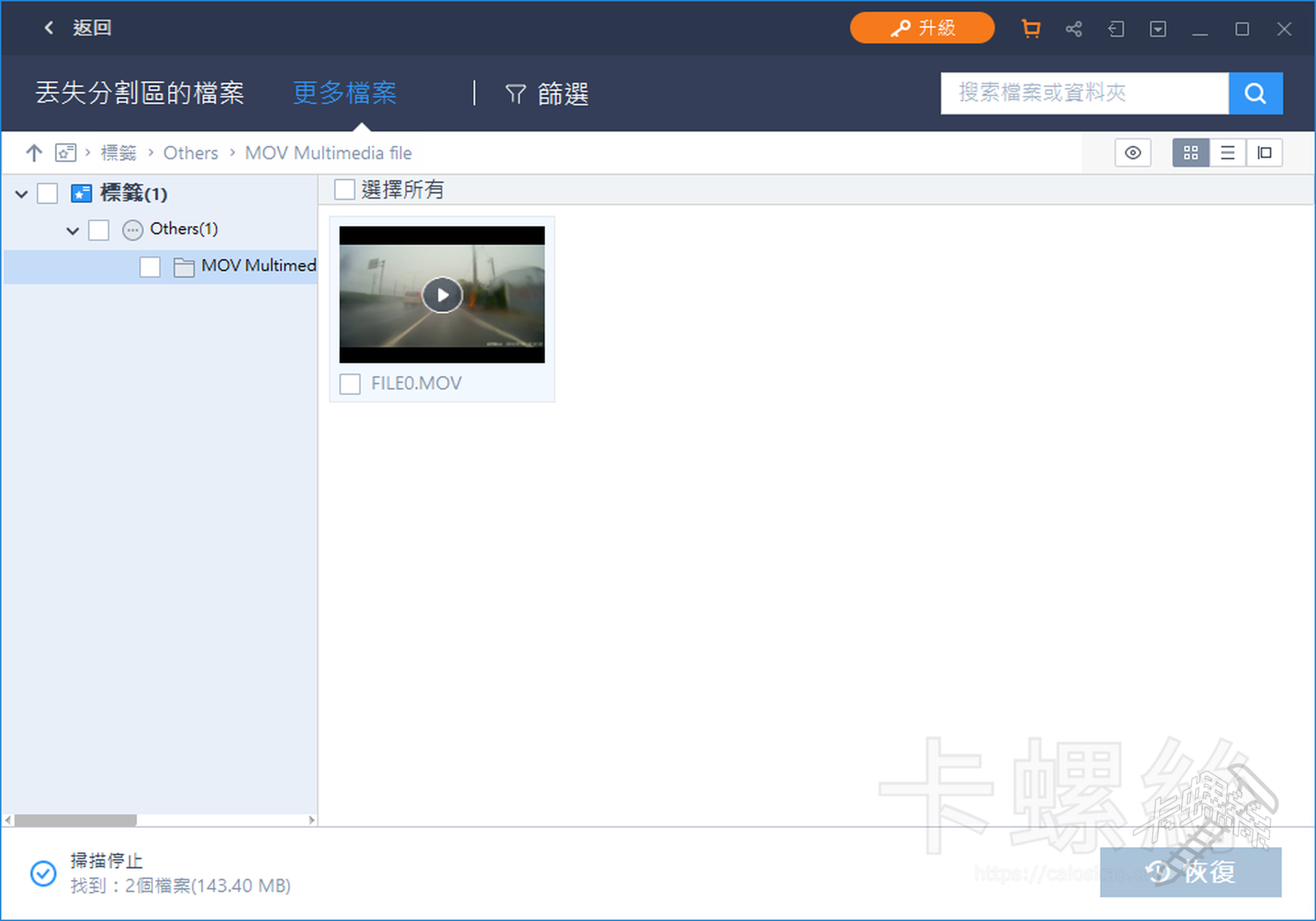Switch to list view
The image size is (1316, 921).
1228,153
